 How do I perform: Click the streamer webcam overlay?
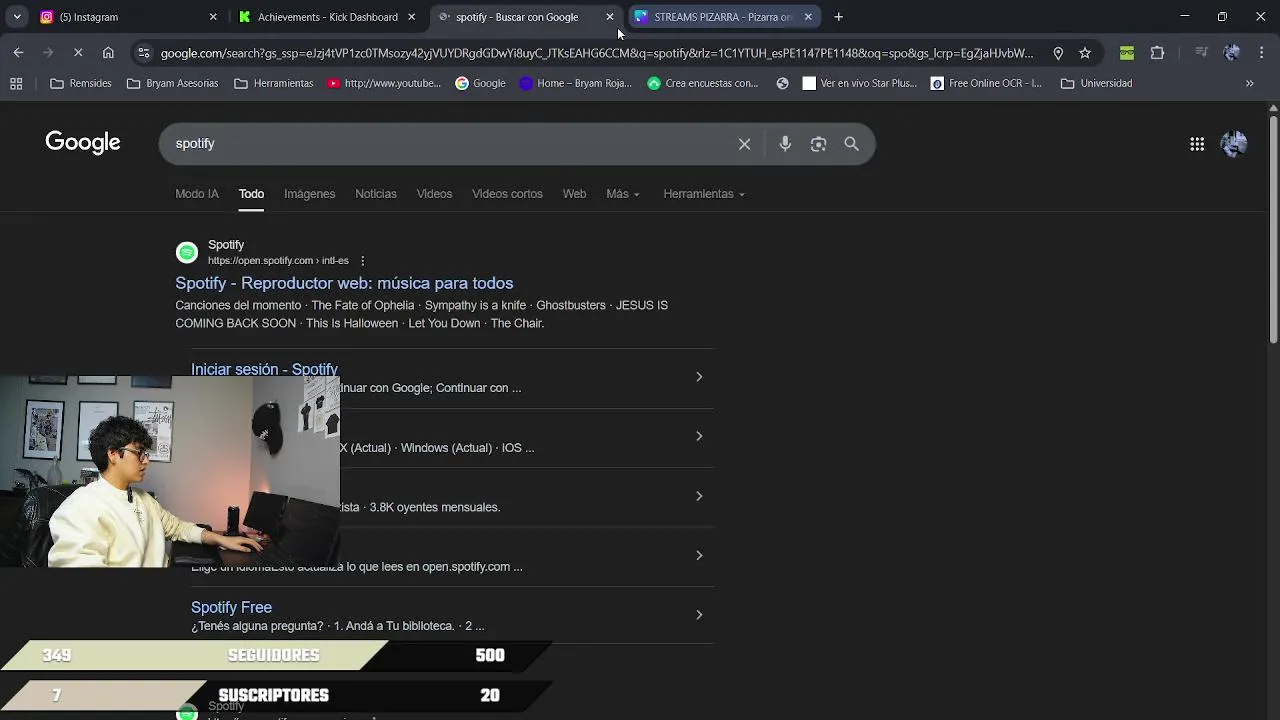pos(170,472)
